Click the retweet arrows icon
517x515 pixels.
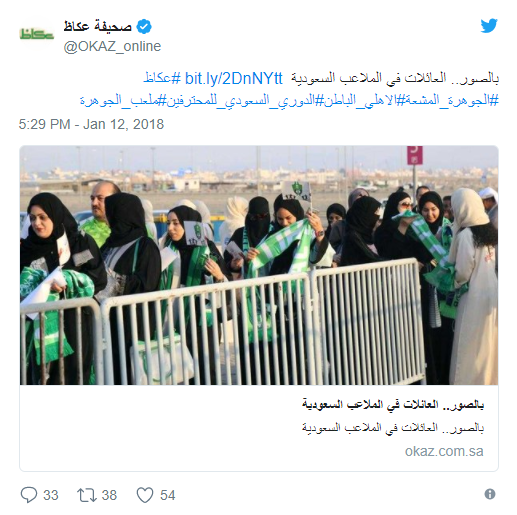pos(87,495)
